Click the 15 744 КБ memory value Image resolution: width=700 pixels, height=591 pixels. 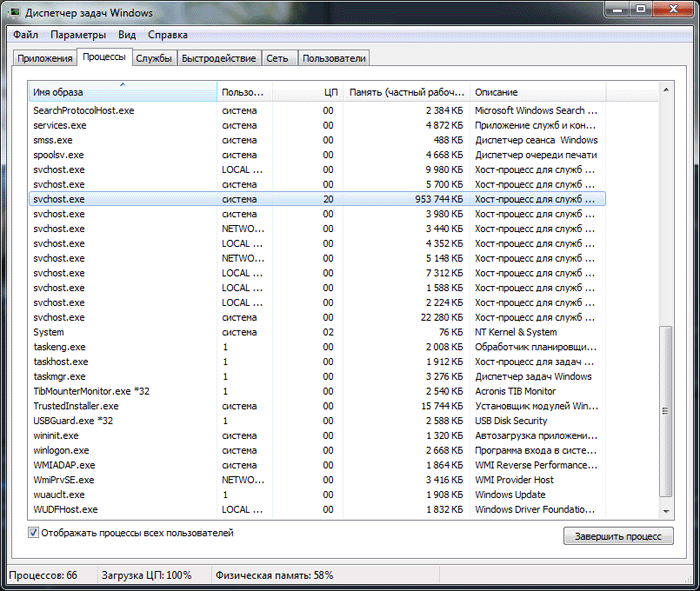[442, 406]
